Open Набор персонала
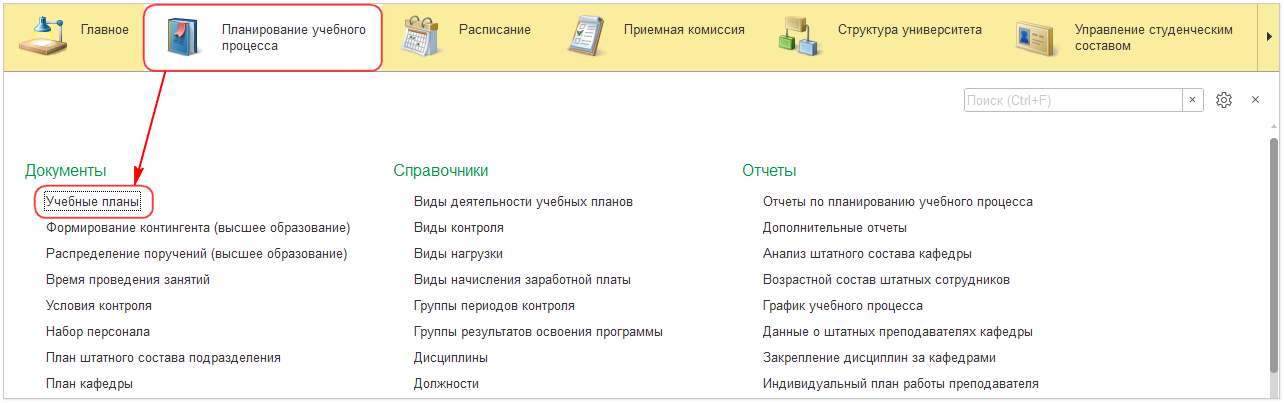This screenshot has height=403, width=1284. coord(98,332)
